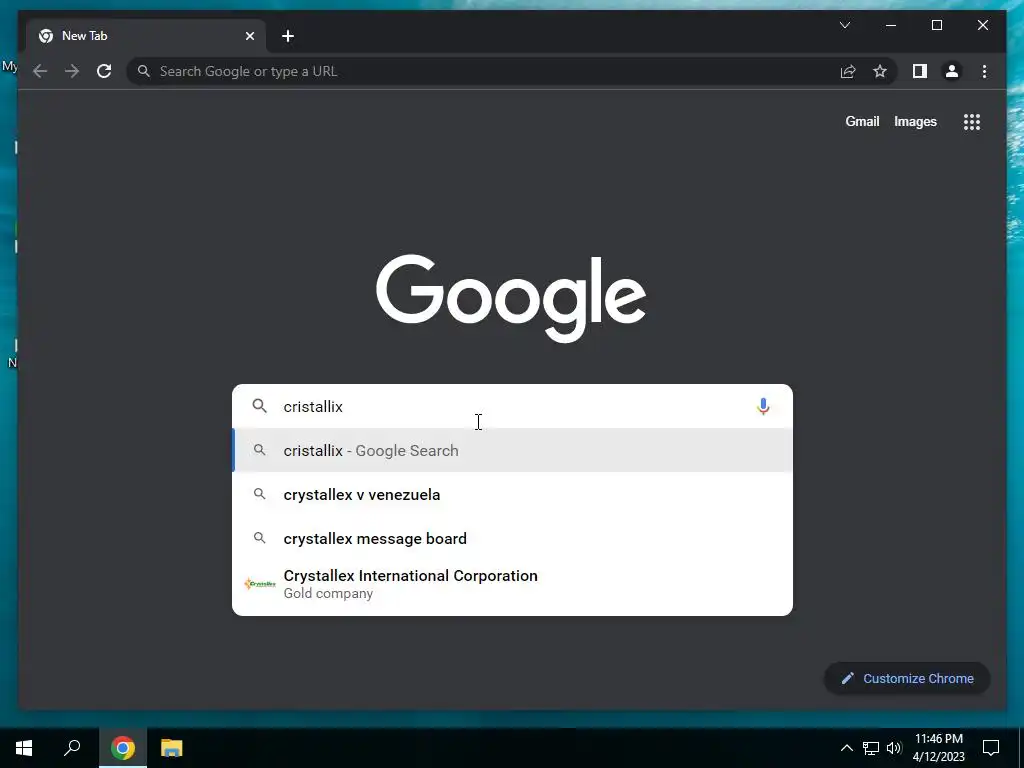Show hidden system tray icons
Image resolution: width=1024 pixels, height=768 pixels.
click(846, 748)
